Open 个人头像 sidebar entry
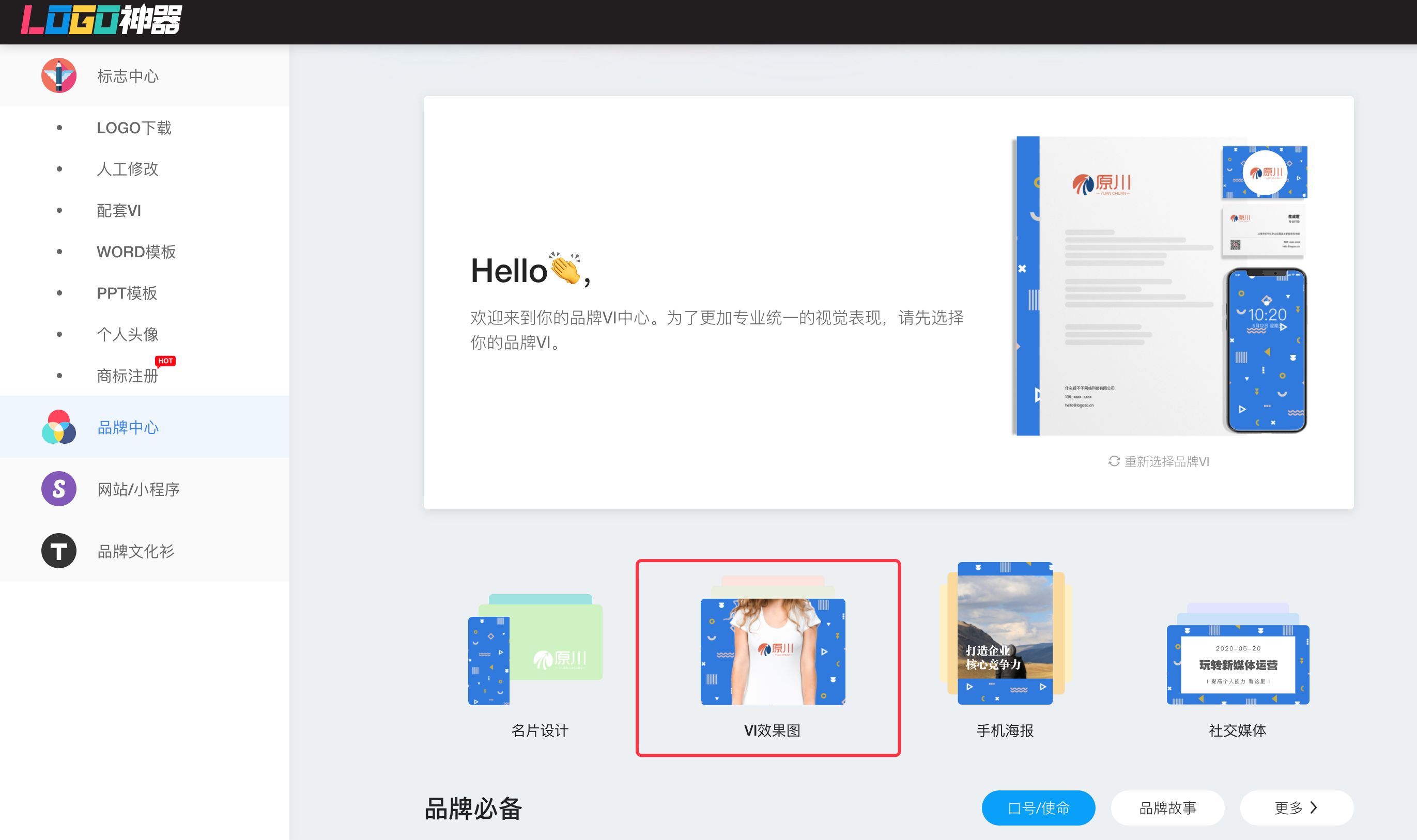The width and height of the screenshot is (1417, 840). pyautogui.click(x=127, y=335)
